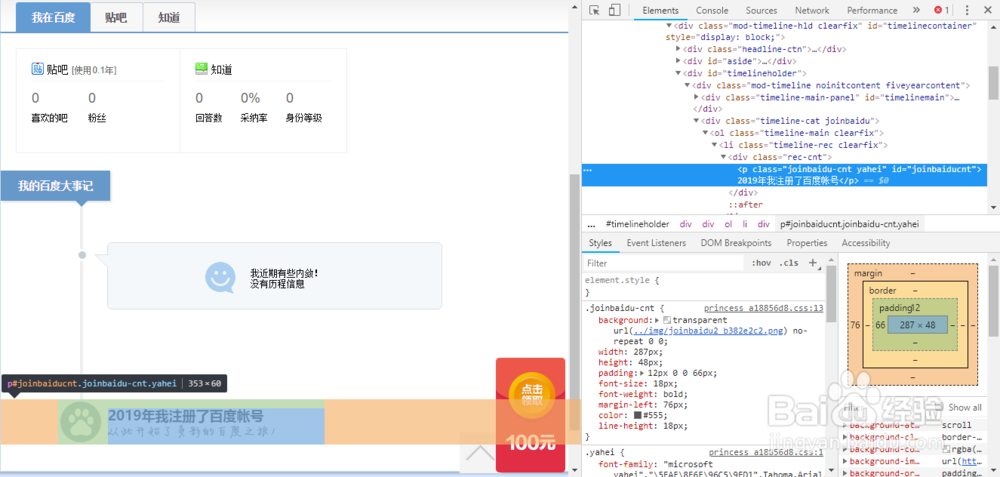Screen dimensions: 1000x477
Task: Click the blue smiley face icon
Action: [x=220, y=277]
